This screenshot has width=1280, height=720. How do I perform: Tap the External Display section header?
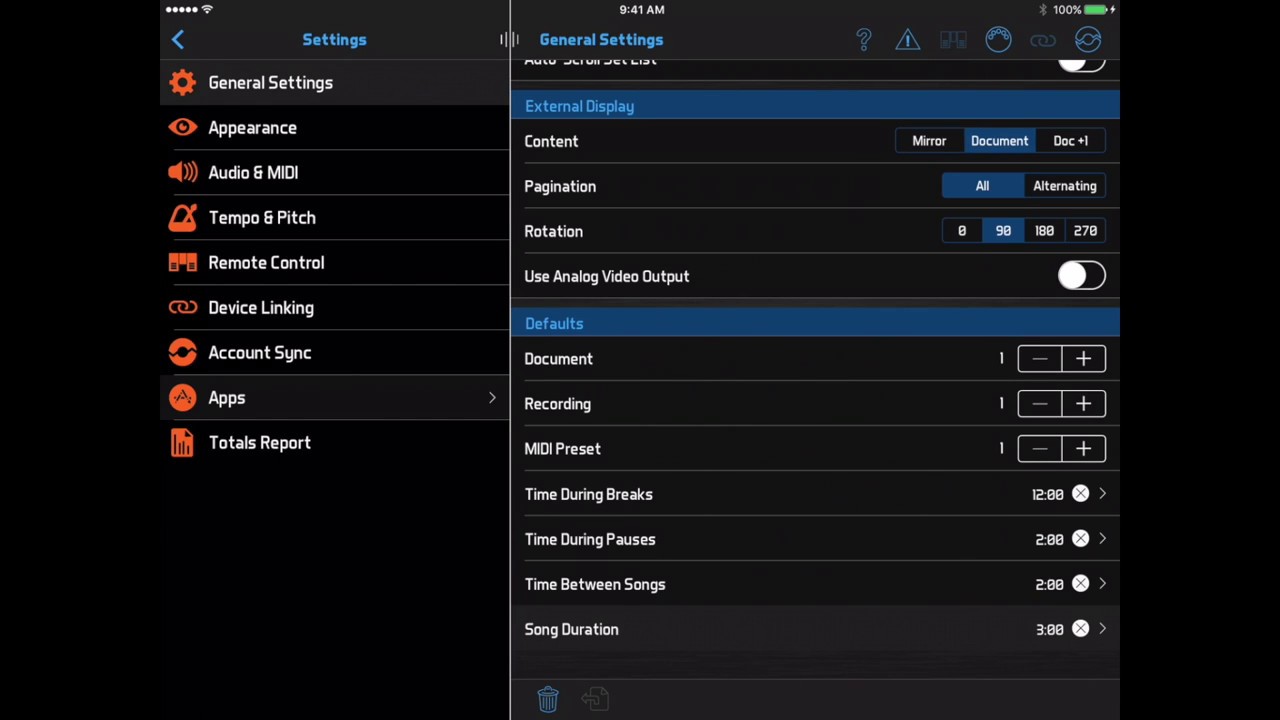815,106
